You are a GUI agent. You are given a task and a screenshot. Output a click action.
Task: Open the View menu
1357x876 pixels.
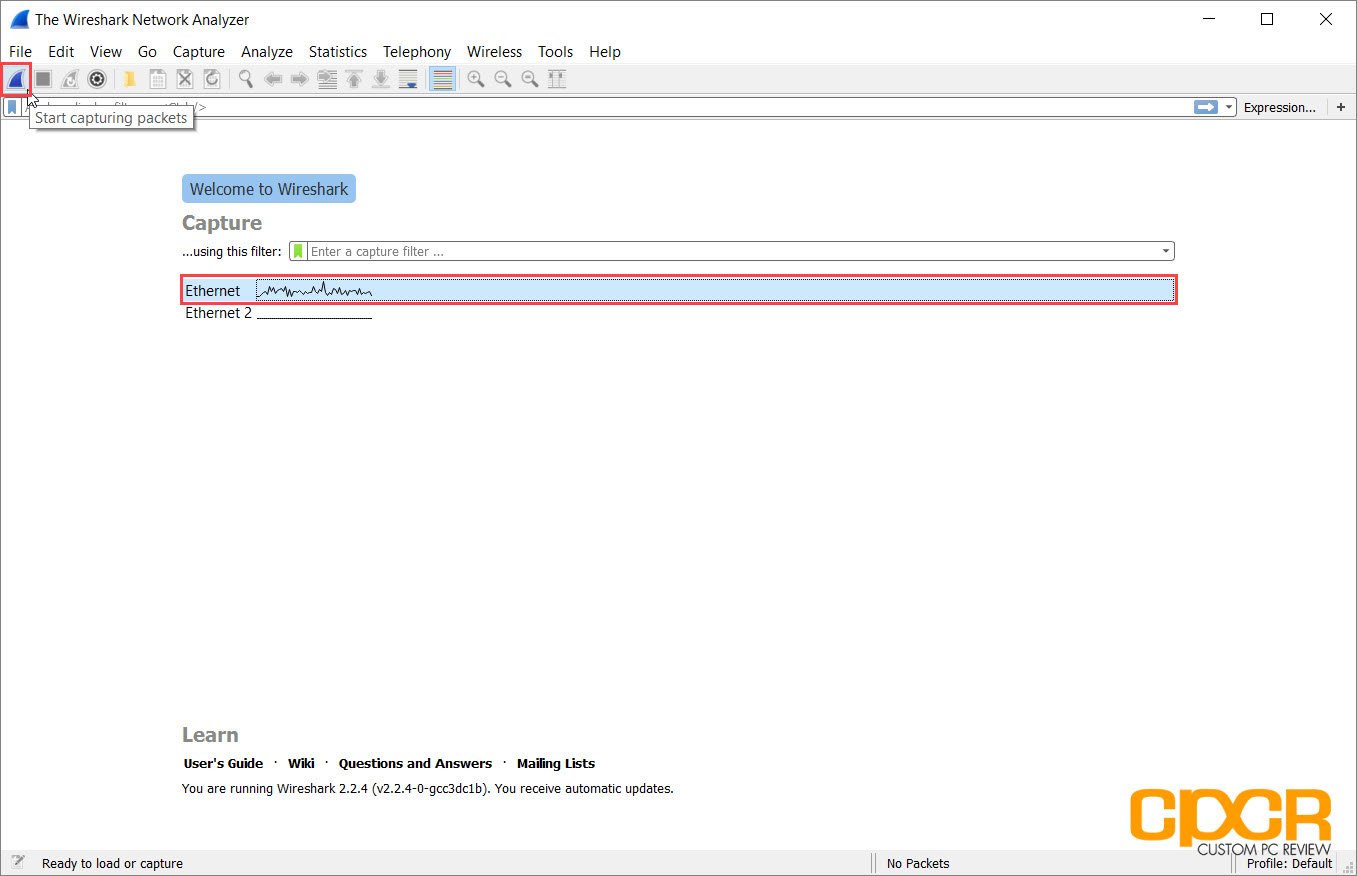[106, 52]
